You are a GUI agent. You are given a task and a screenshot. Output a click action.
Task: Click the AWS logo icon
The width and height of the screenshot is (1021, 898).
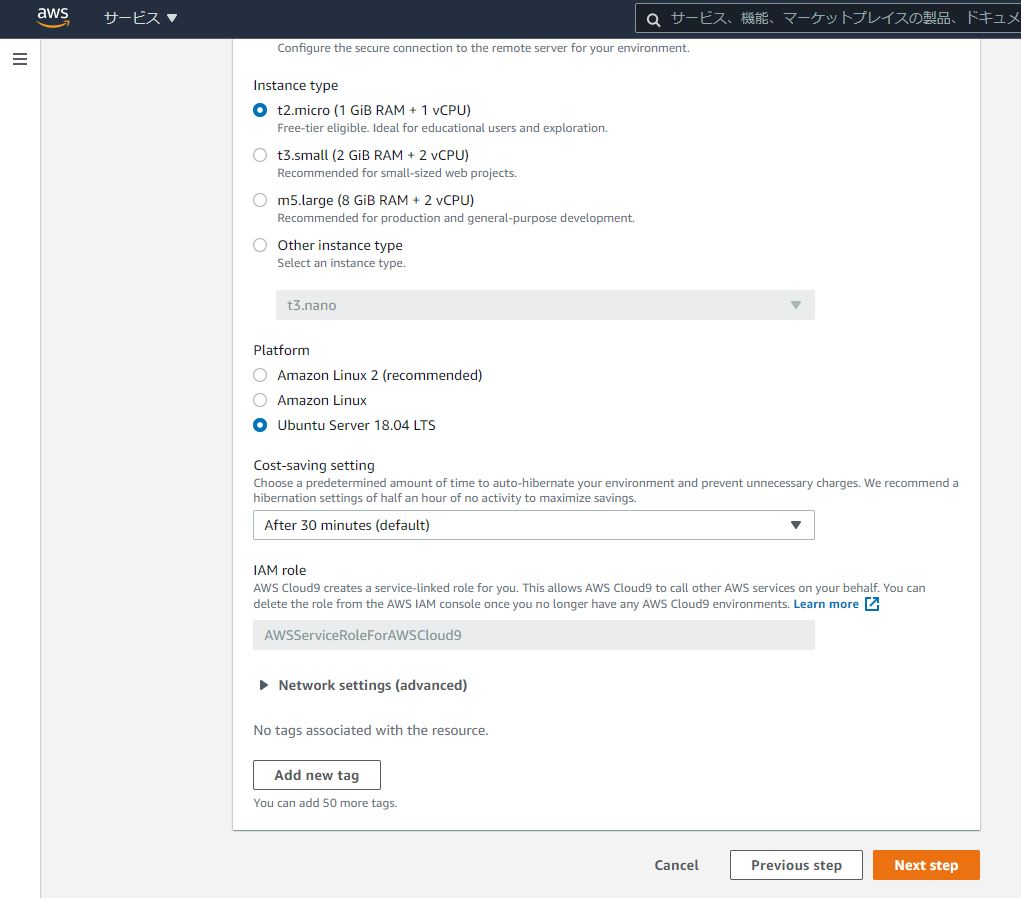click(x=53, y=17)
